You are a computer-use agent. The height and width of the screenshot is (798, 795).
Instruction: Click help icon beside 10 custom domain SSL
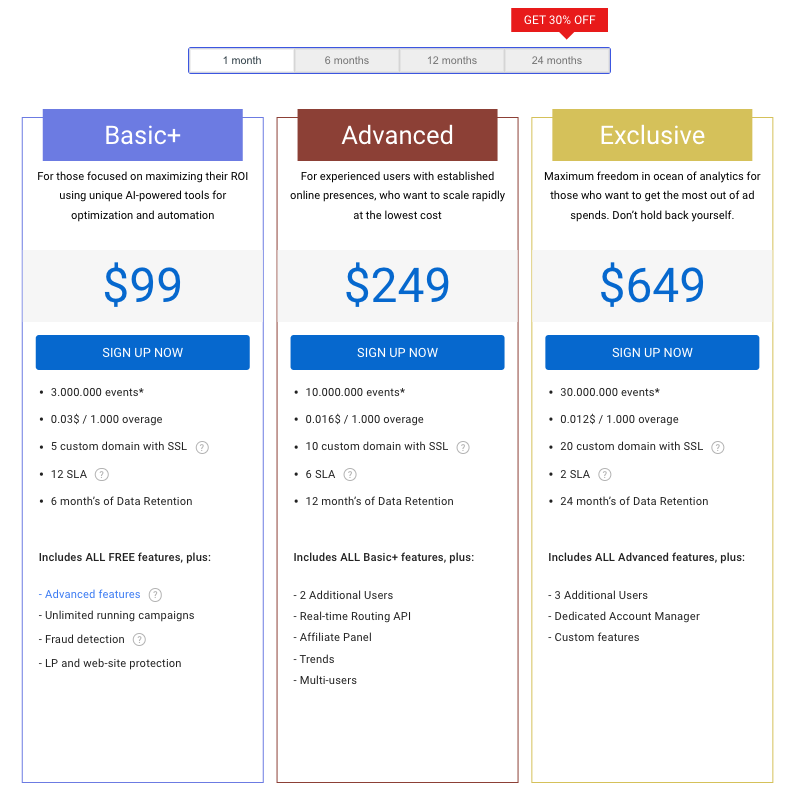tap(463, 447)
